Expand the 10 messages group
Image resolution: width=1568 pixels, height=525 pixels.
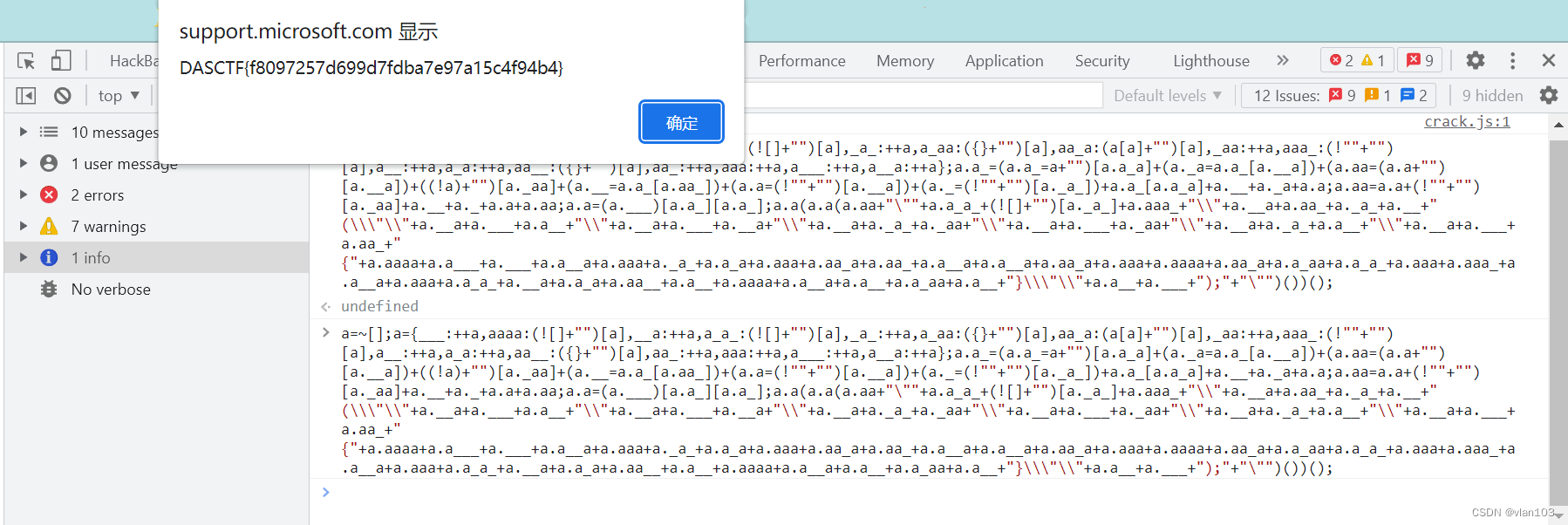pyautogui.click(x=24, y=133)
